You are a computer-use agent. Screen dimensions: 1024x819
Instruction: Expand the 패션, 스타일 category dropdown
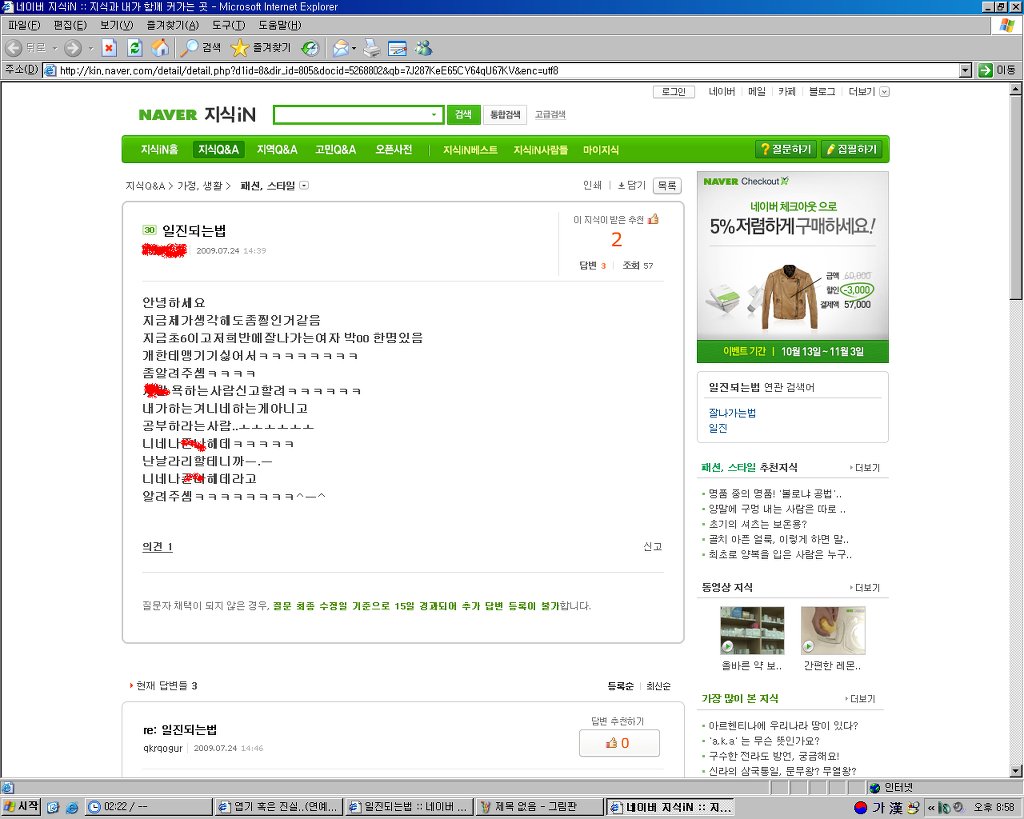click(304, 185)
